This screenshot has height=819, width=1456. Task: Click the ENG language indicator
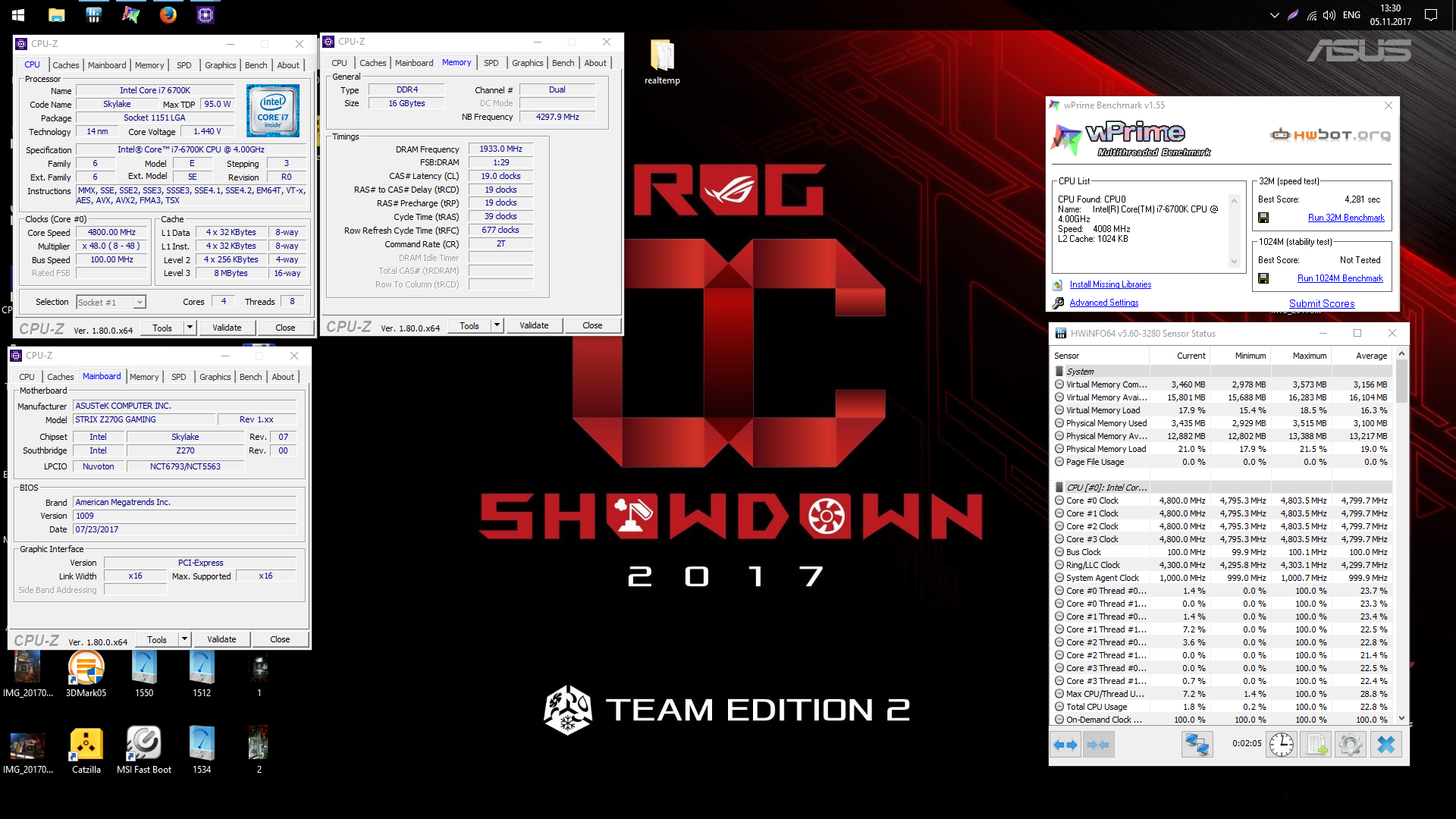click(1351, 15)
